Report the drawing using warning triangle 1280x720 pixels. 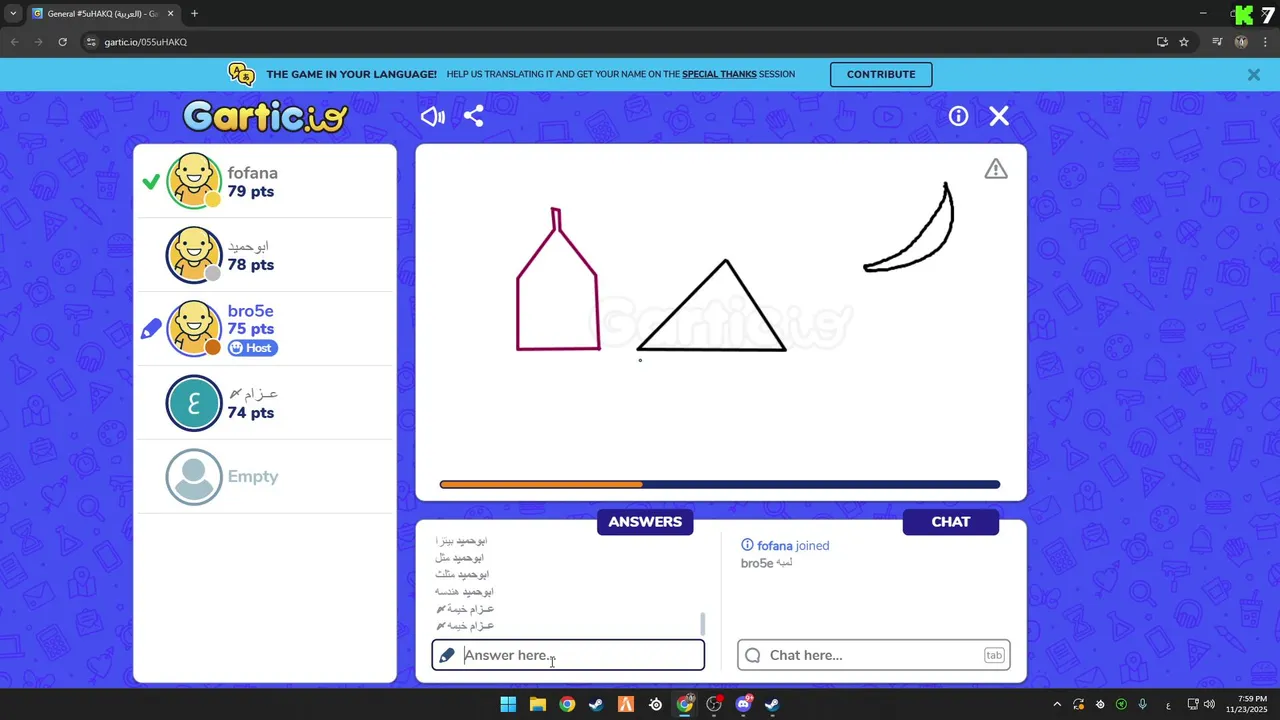(x=996, y=169)
